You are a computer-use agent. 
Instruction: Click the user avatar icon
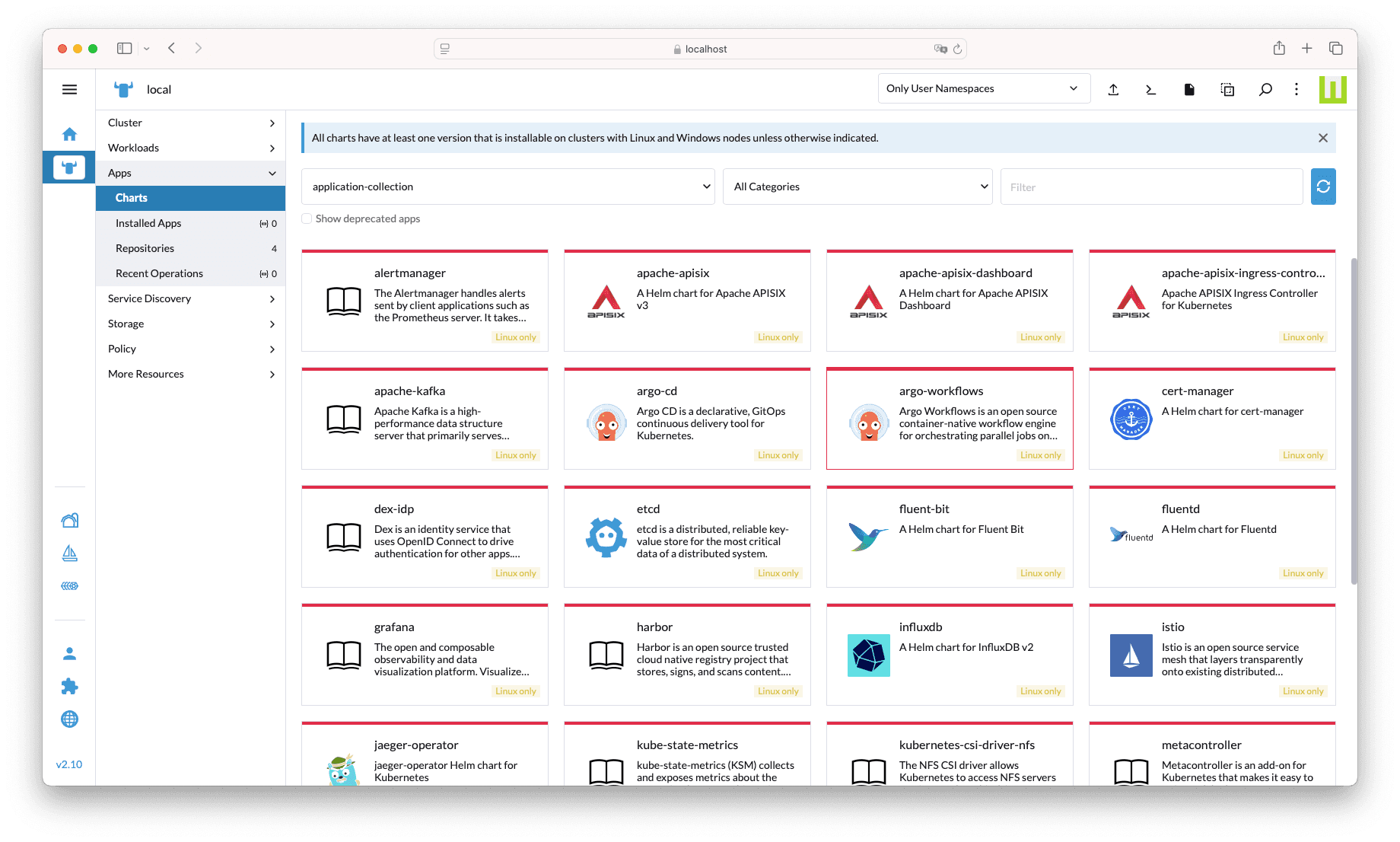click(x=69, y=654)
